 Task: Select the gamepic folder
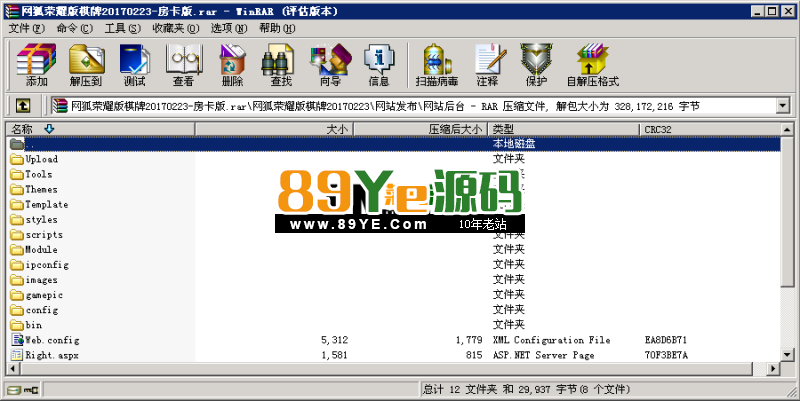click(37, 295)
